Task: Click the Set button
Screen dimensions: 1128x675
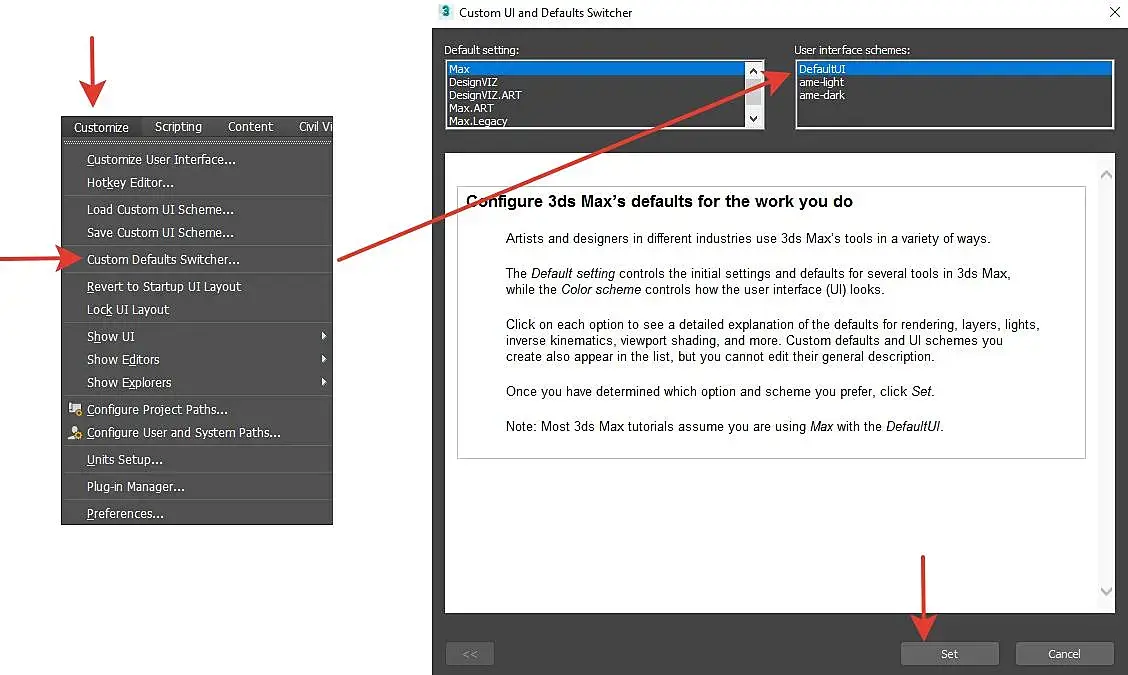Action: [x=950, y=654]
